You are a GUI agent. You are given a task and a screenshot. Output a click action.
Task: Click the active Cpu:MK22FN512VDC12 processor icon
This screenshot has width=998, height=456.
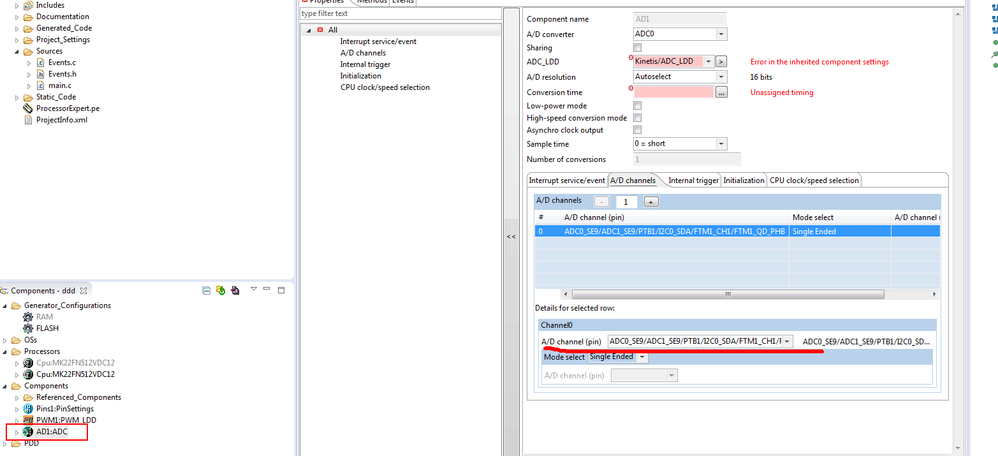point(28,374)
